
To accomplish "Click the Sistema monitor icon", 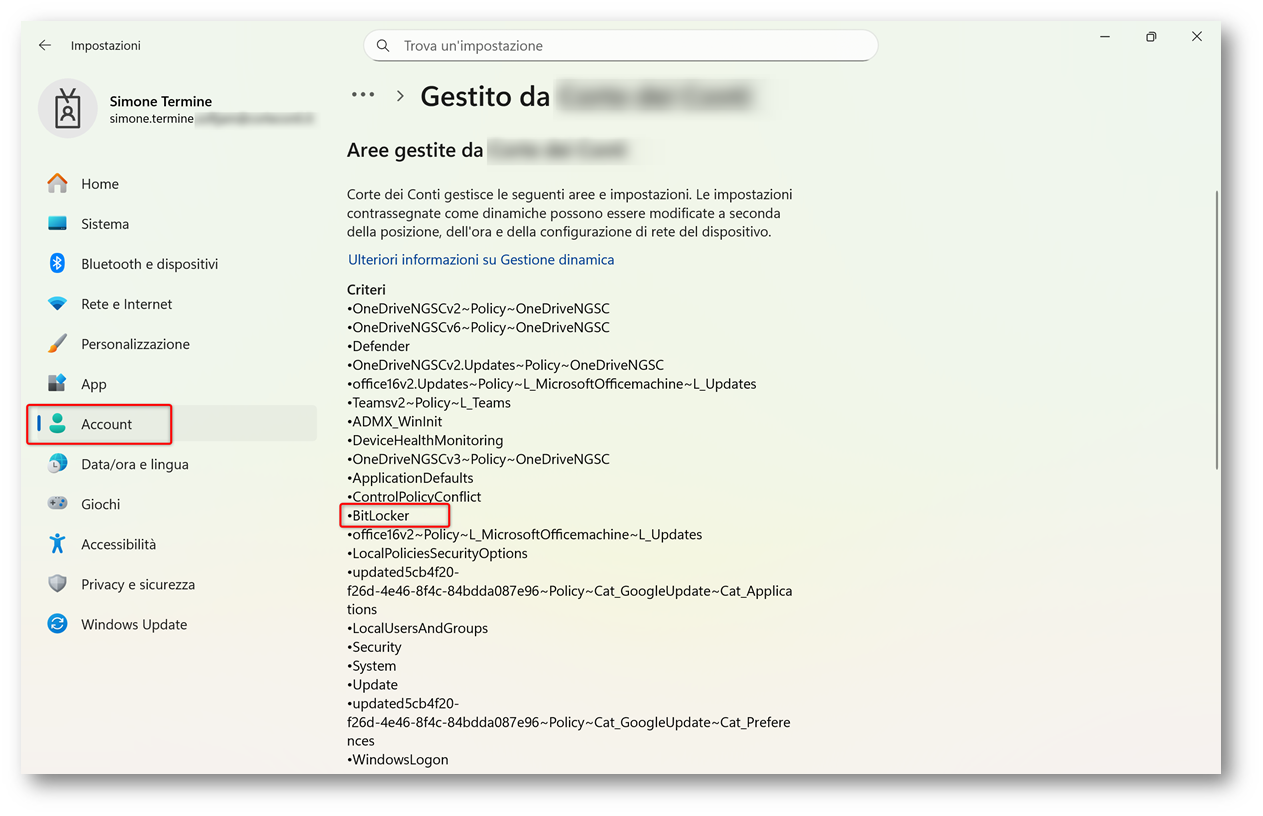I will click(x=58, y=224).
